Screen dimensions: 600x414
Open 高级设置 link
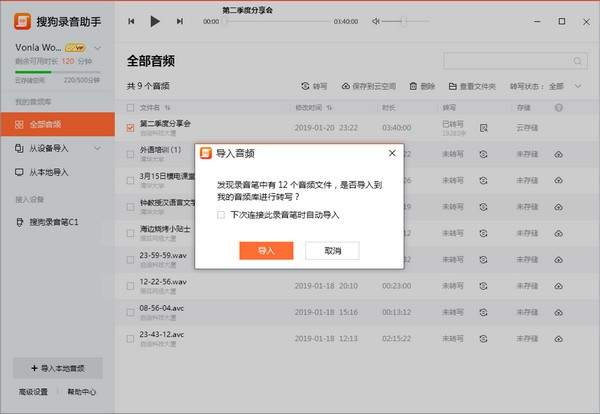pyautogui.click(x=33, y=391)
